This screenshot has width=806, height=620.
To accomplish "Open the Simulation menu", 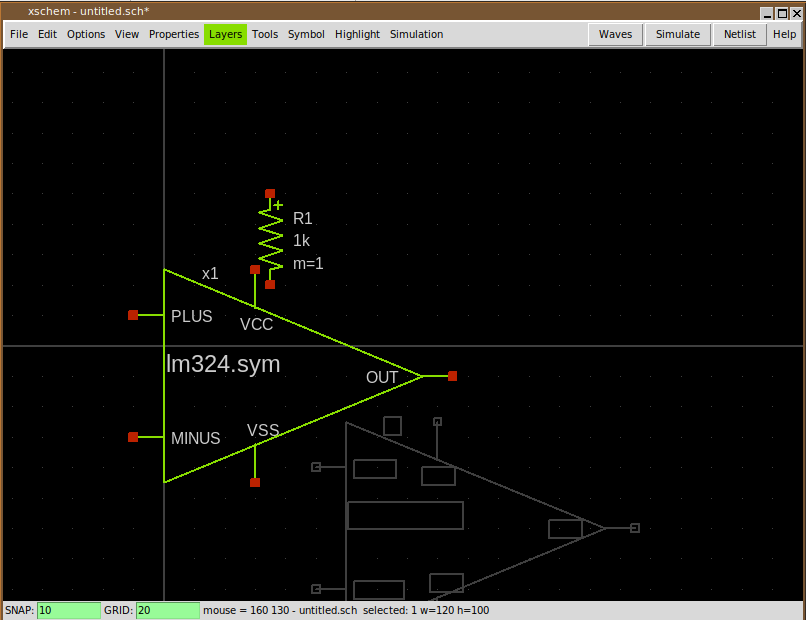I will [x=416, y=34].
